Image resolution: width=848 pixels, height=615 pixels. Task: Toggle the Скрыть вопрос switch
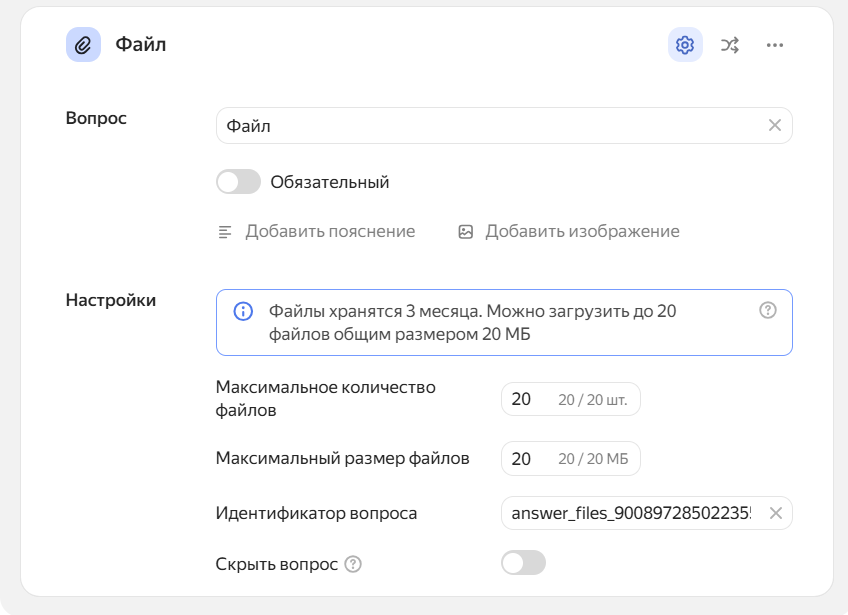pyautogui.click(x=523, y=563)
